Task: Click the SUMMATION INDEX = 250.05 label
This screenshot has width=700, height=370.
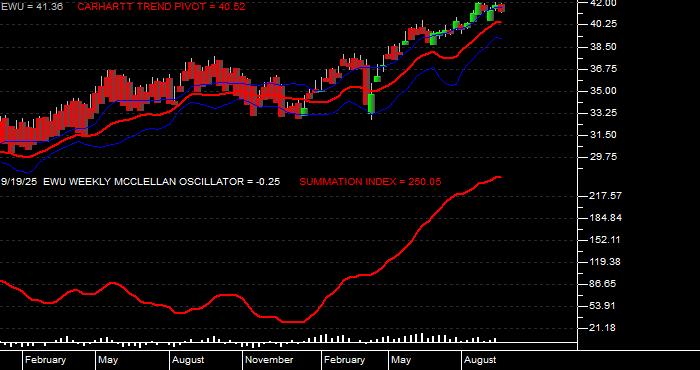Action: coord(370,182)
